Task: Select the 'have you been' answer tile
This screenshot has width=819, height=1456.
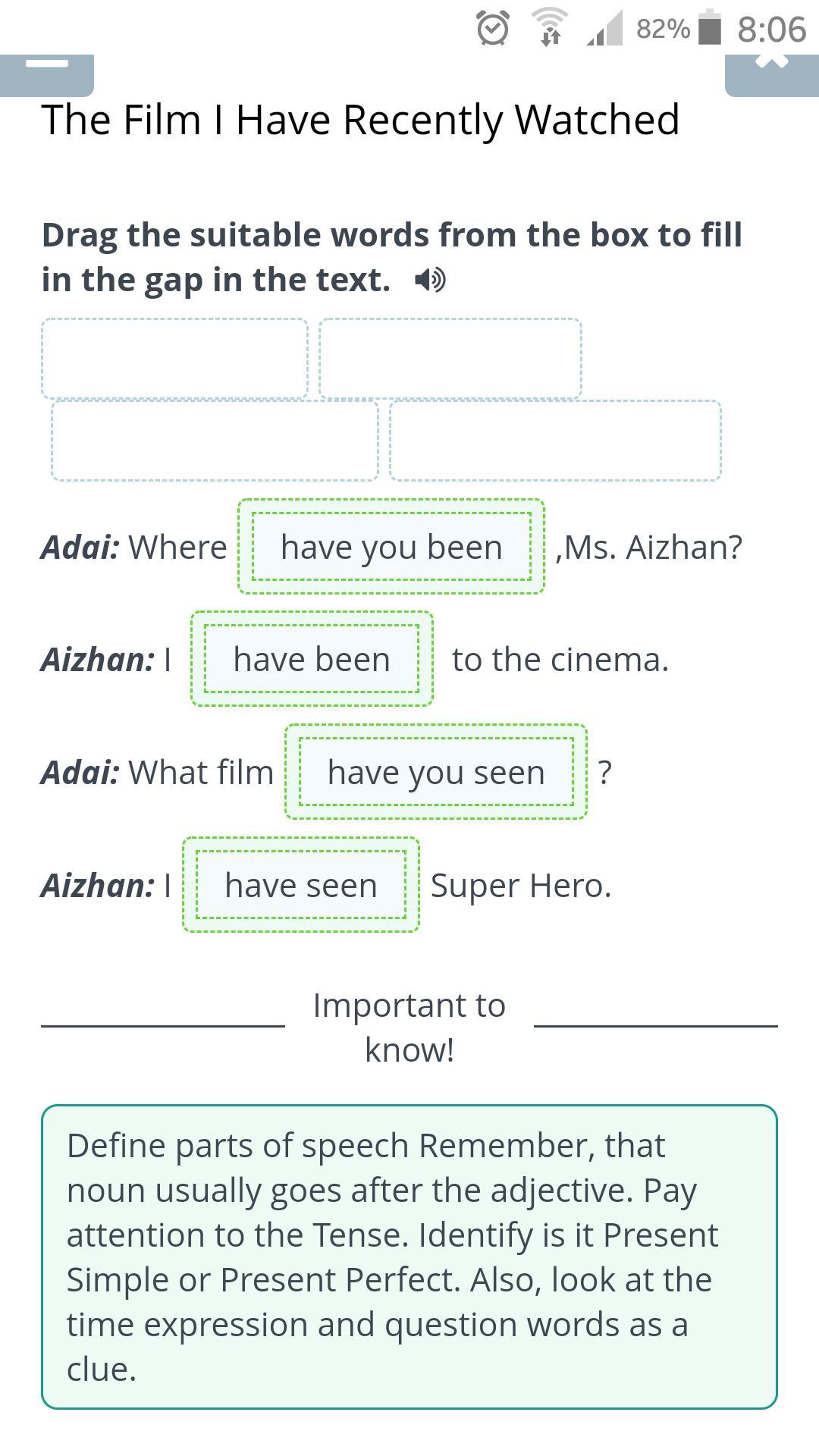Action: click(x=391, y=547)
